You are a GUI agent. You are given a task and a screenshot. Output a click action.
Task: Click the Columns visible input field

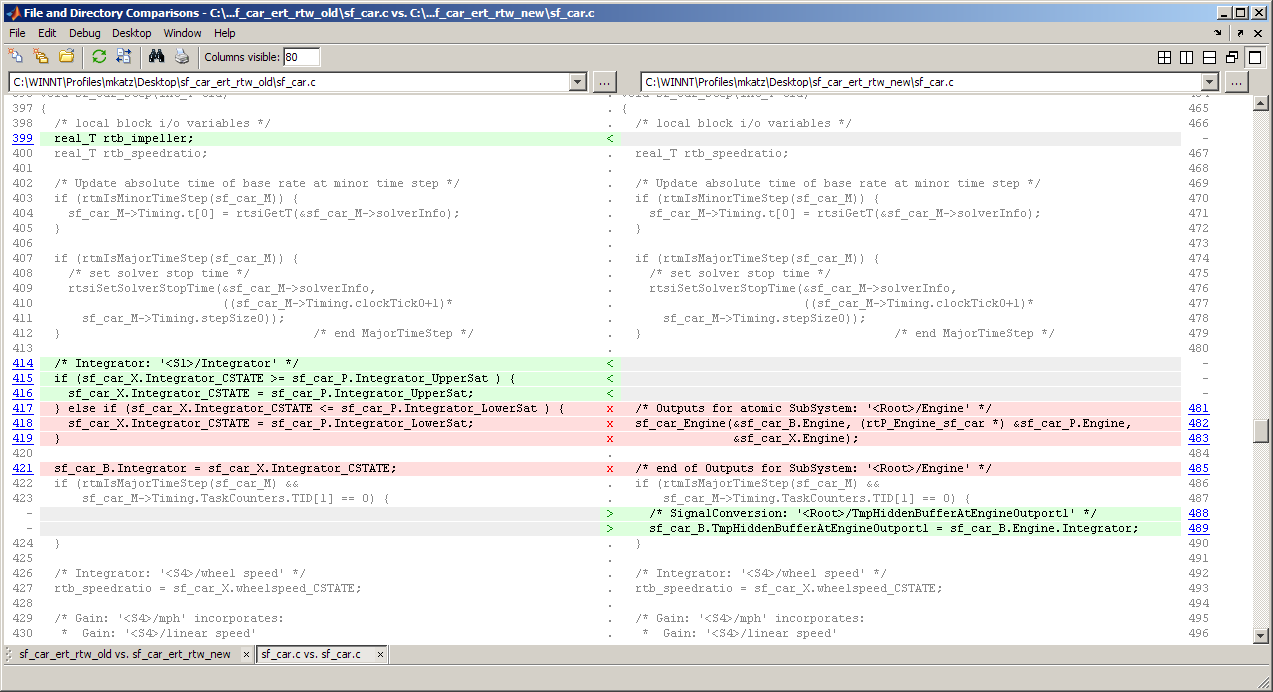coord(302,57)
